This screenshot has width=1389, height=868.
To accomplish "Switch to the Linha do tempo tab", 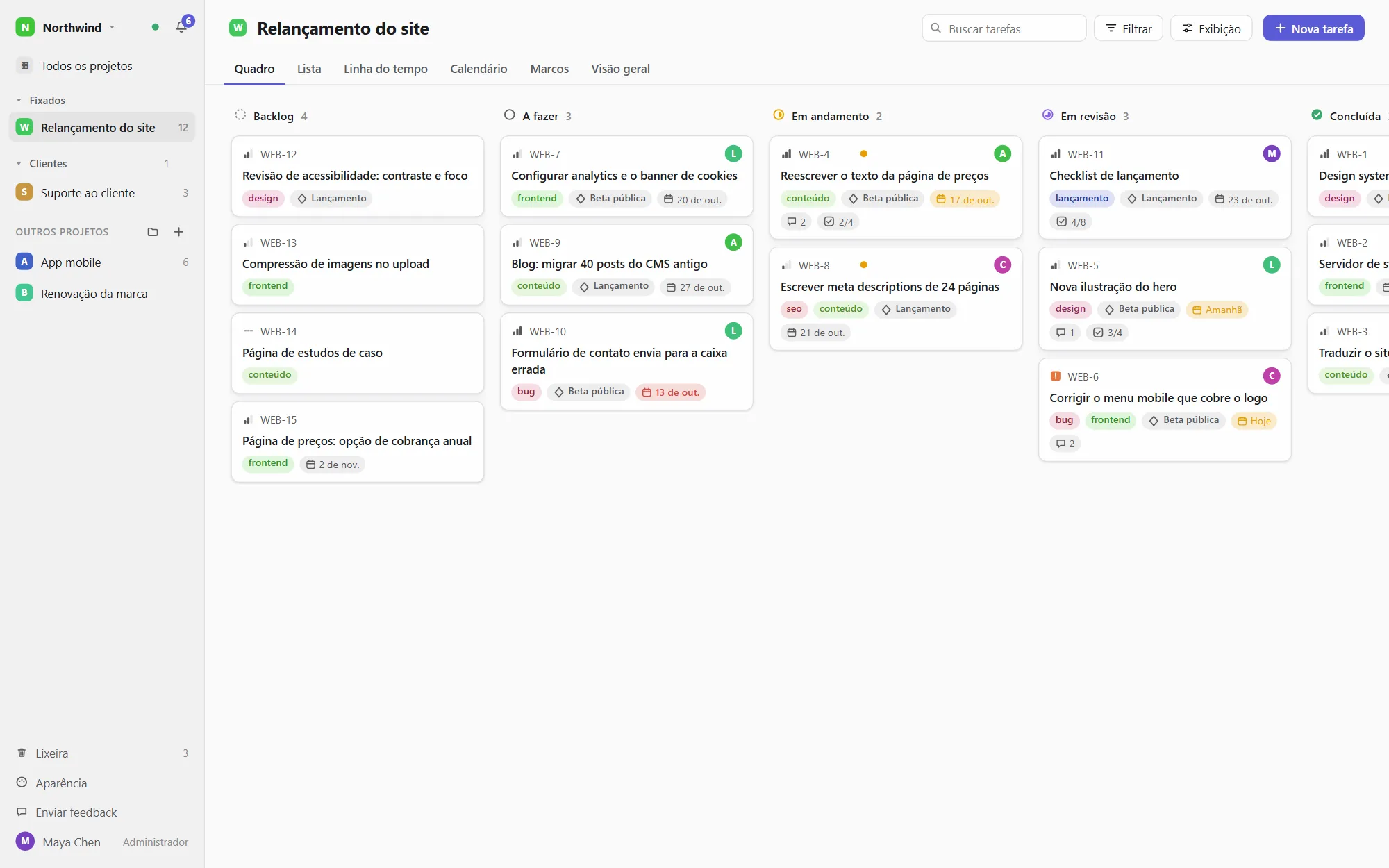I will 385,69.
